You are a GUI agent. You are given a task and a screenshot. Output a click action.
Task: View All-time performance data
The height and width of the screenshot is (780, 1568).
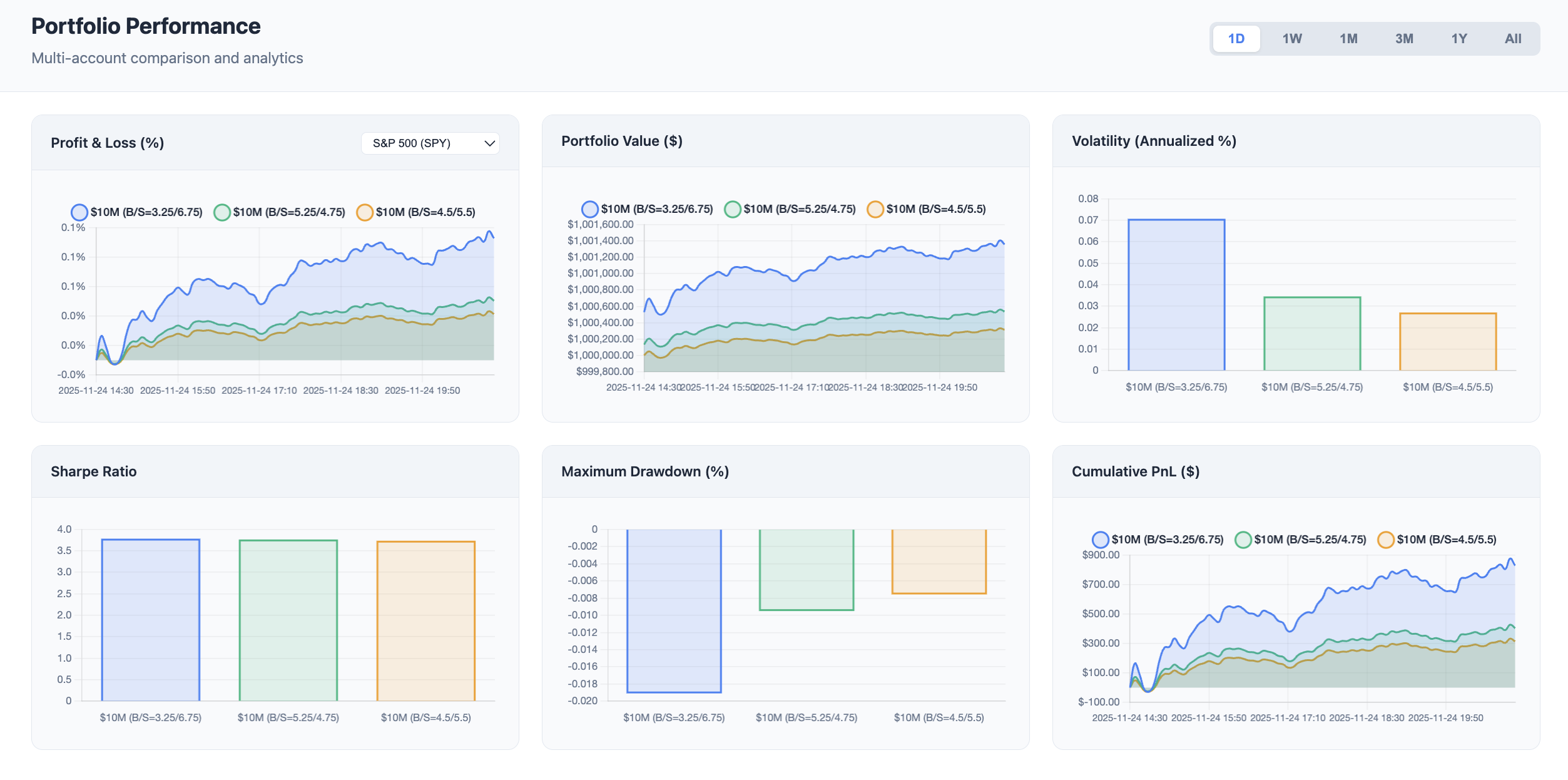pos(1514,38)
